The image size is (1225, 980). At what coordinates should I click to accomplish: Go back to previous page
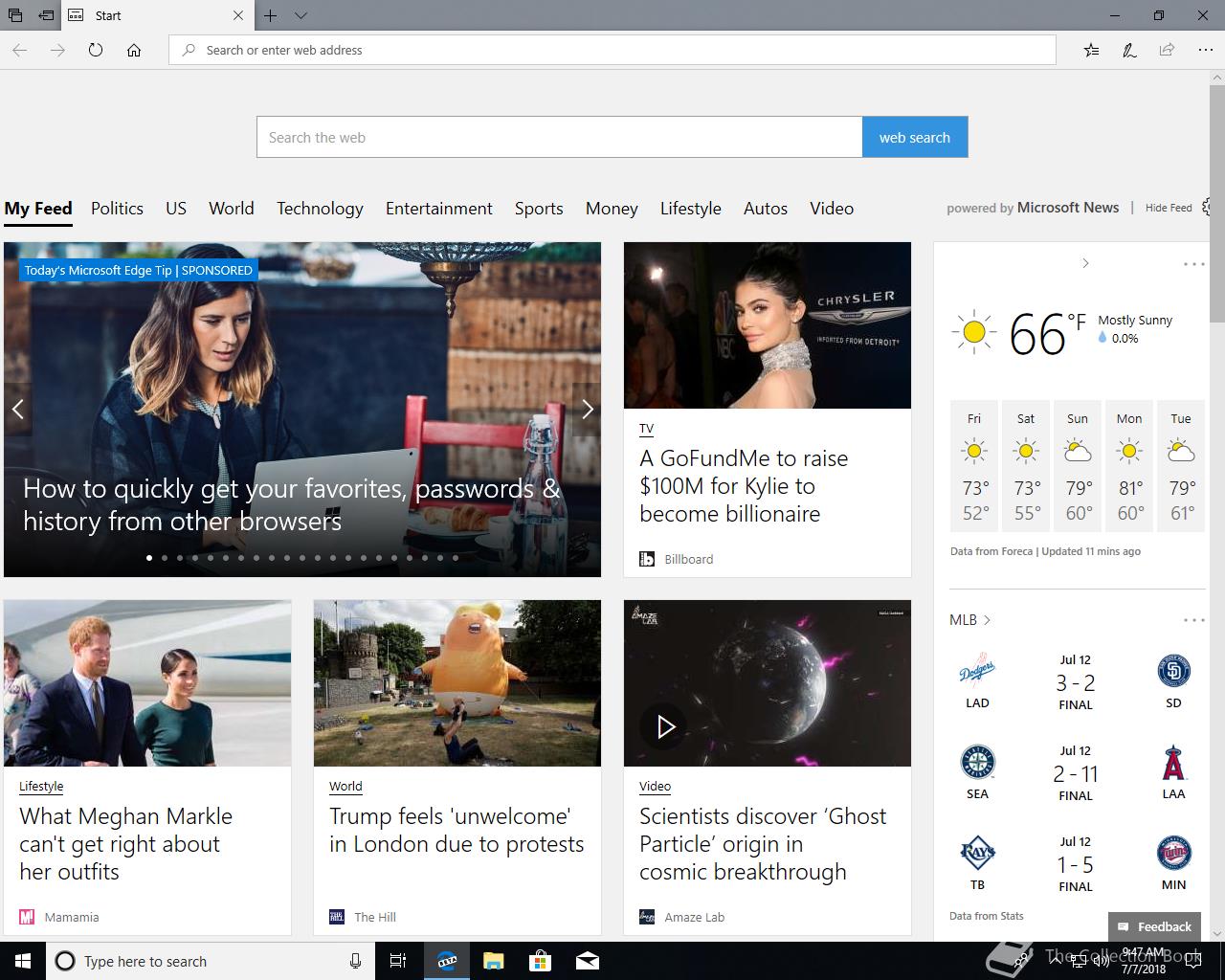20,50
